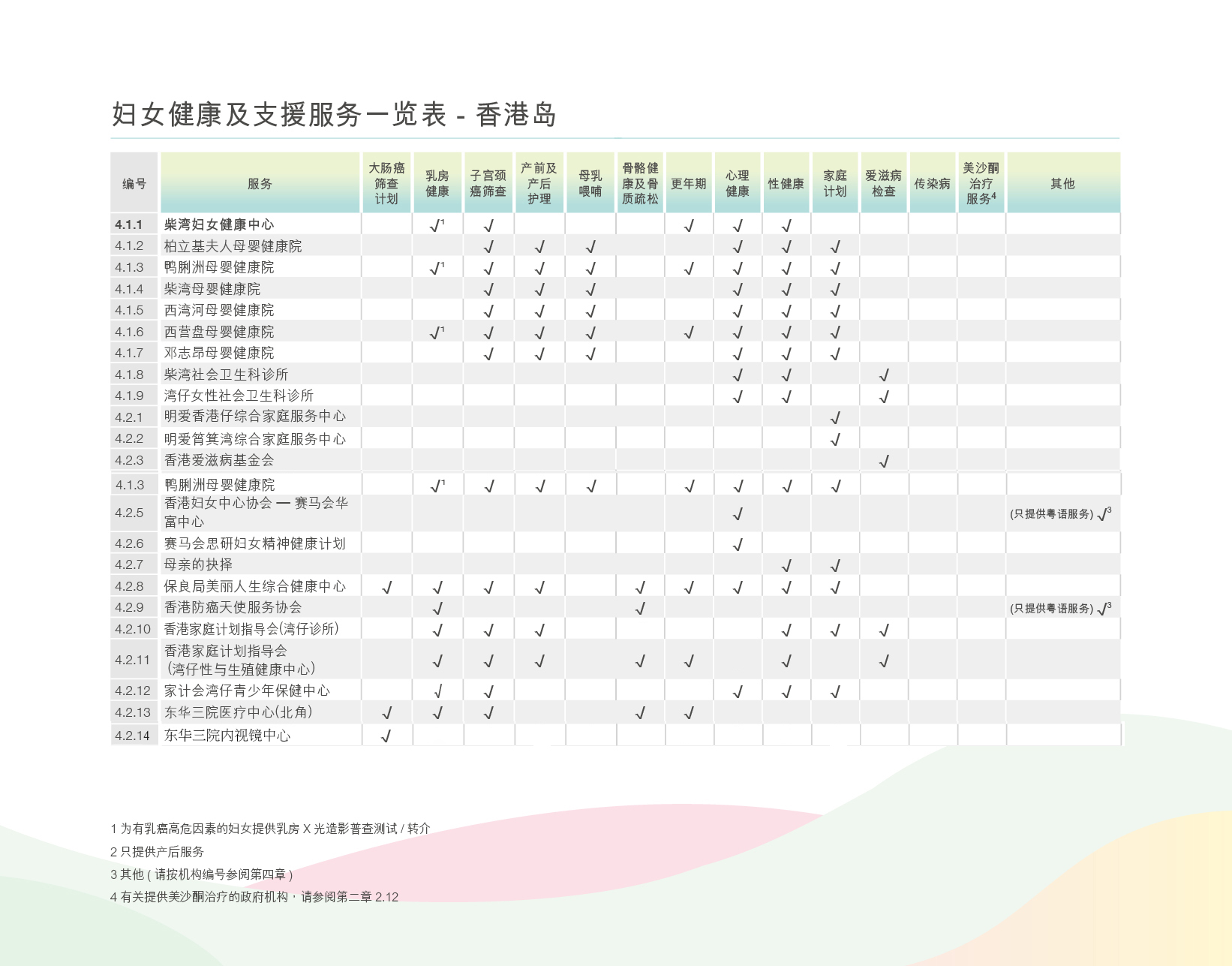Select the 美沙酮治疗服务 column header

tap(981, 183)
